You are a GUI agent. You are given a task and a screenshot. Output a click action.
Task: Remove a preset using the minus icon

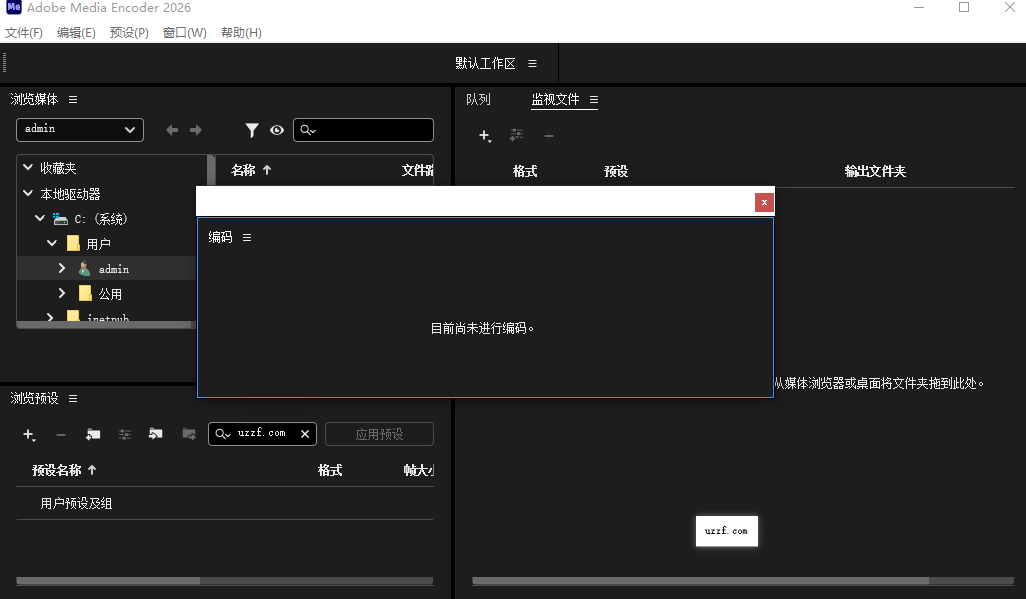(x=61, y=435)
